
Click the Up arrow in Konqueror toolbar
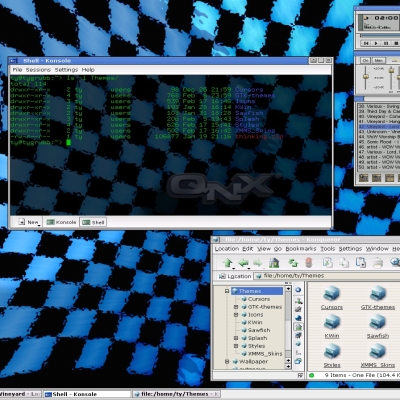[x=228, y=263]
